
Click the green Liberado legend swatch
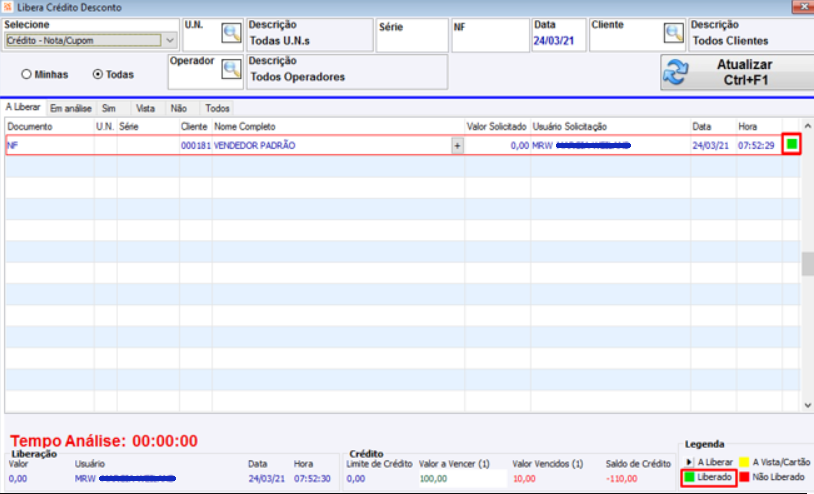point(689,477)
